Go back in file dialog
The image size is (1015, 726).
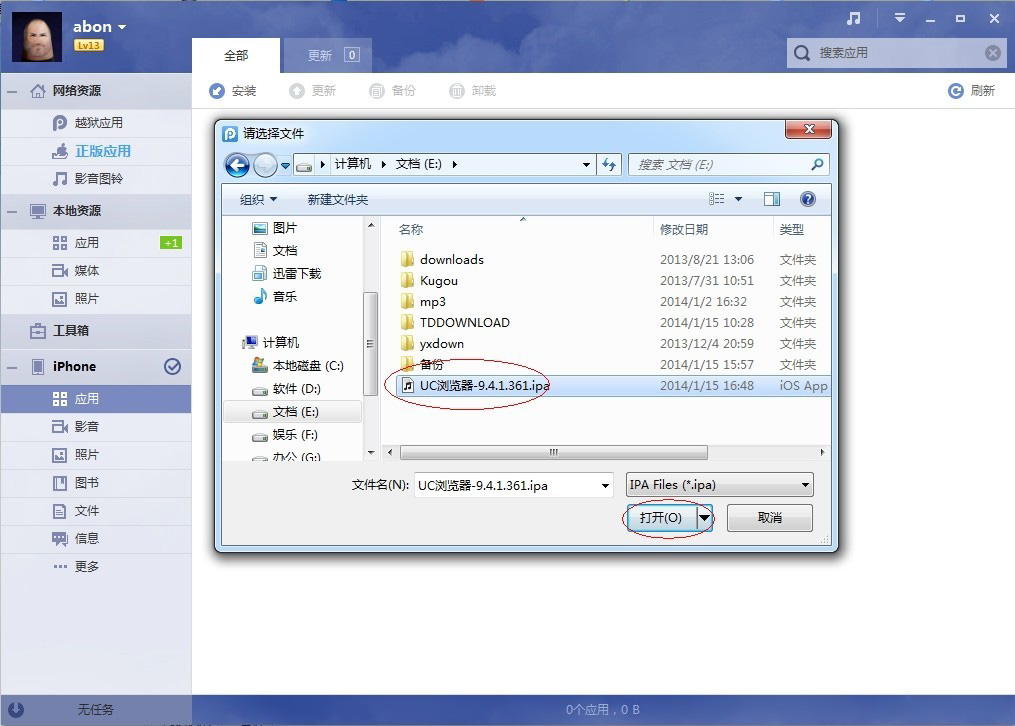pyautogui.click(x=238, y=166)
